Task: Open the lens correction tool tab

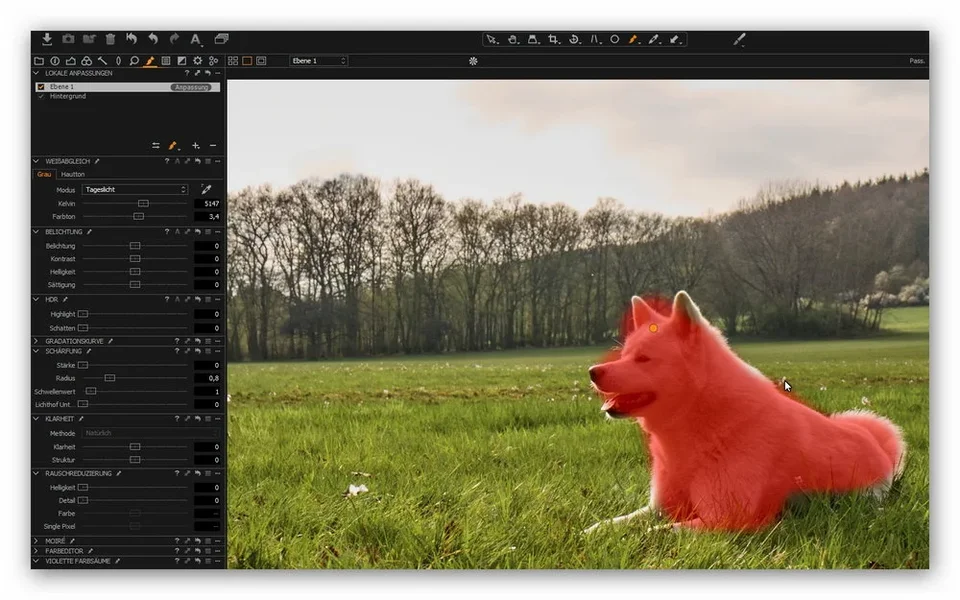Action: tap(118, 61)
